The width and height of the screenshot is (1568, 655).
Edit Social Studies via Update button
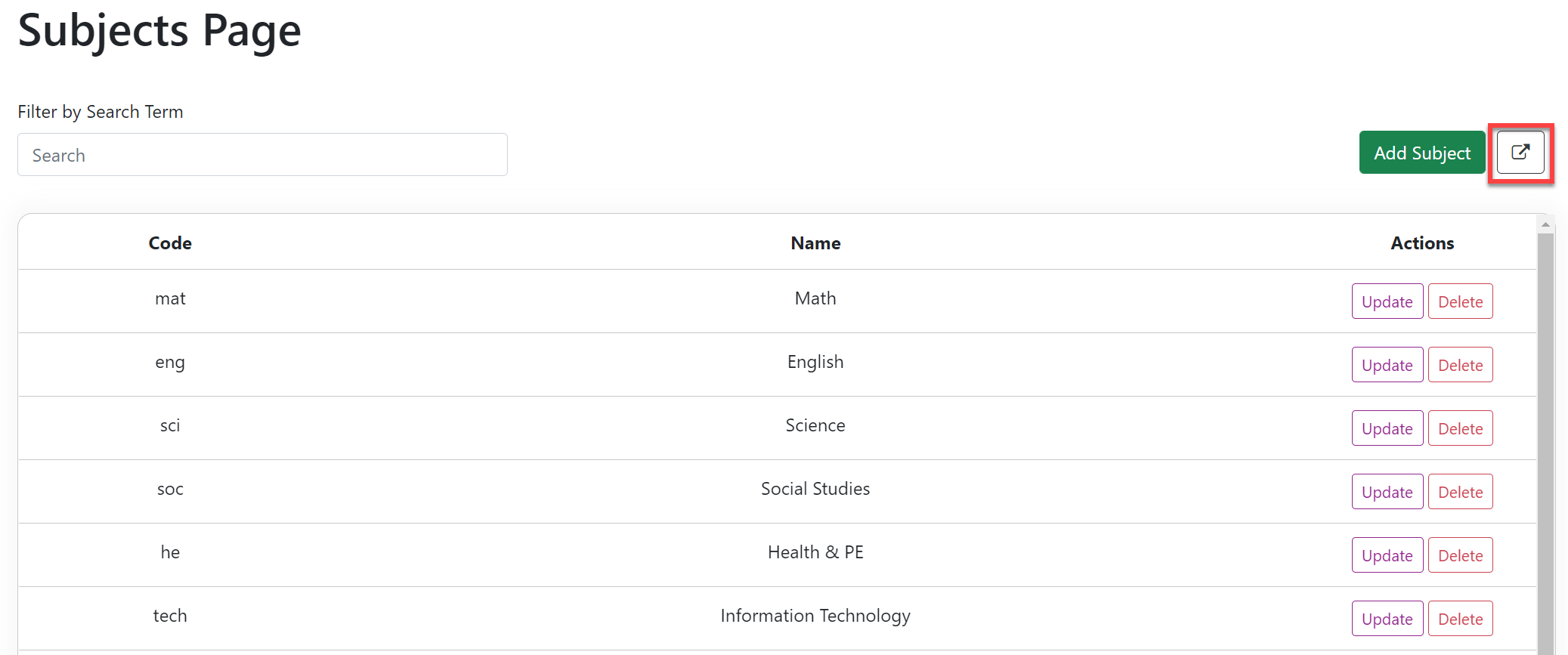click(1387, 492)
